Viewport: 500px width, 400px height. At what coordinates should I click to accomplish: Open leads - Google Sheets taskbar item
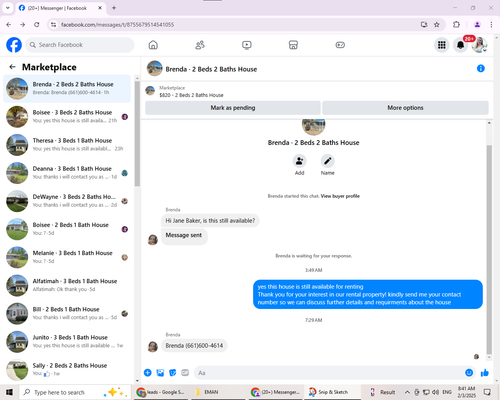point(162,392)
